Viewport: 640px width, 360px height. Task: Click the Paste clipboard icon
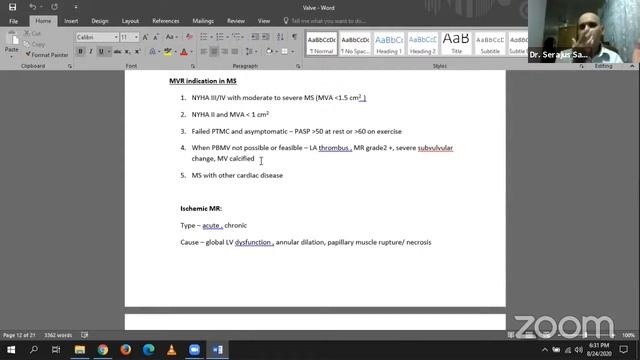[12, 39]
